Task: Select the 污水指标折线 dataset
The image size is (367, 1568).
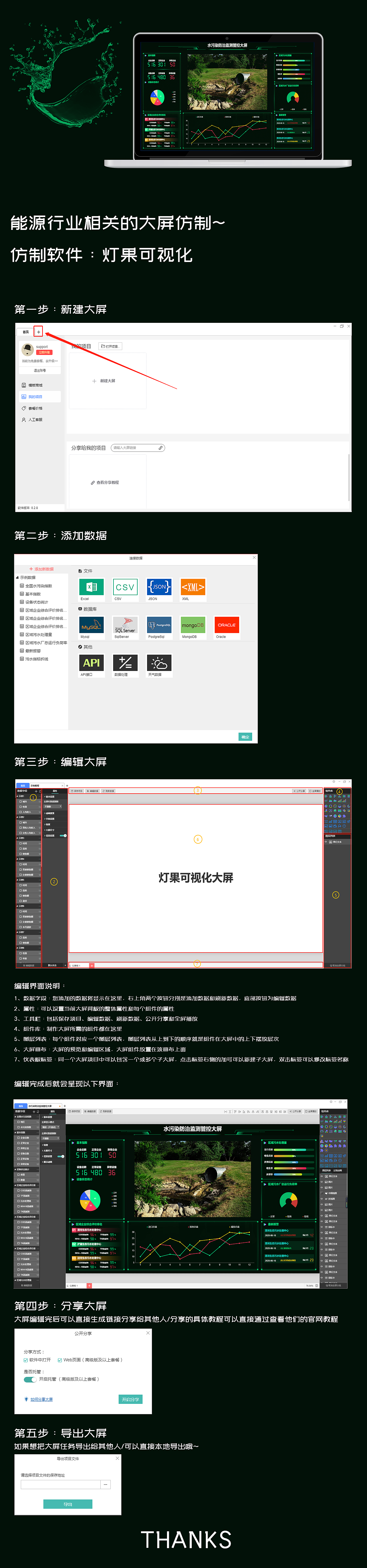Action: point(34,659)
